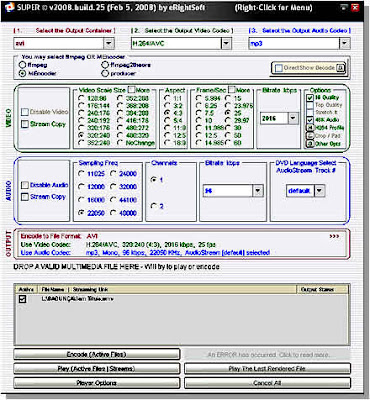
Task: Choose aspect ratio 4:3
Action: (167, 113)
